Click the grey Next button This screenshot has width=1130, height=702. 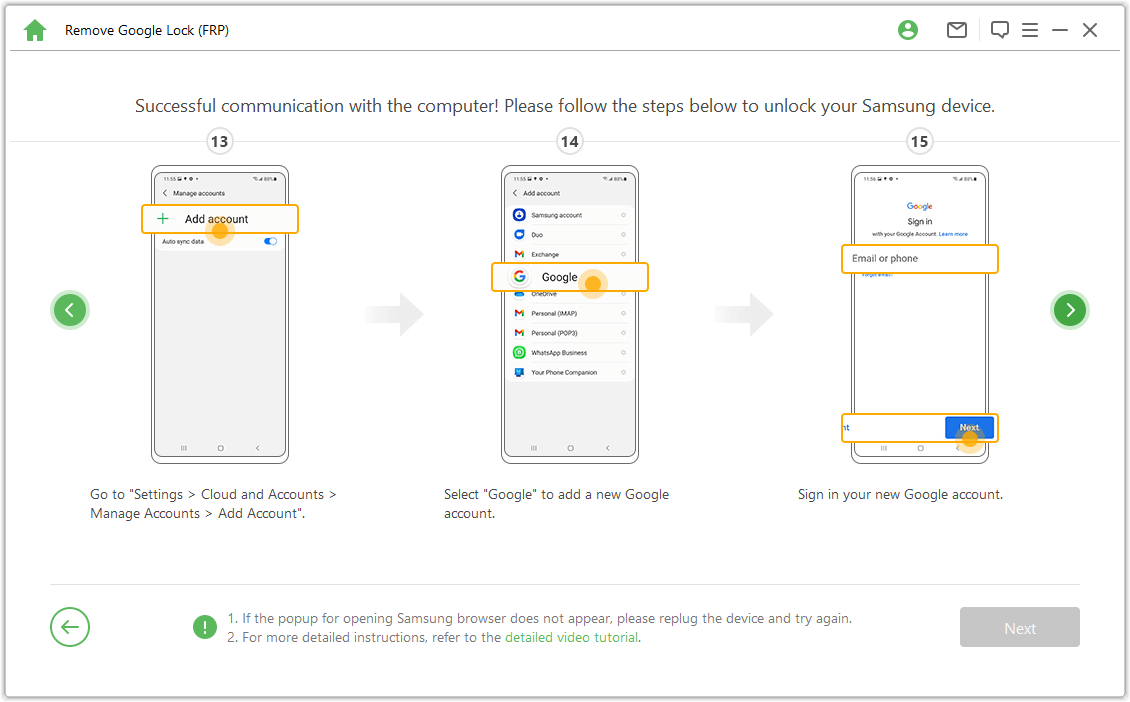tap(1019, 627)
